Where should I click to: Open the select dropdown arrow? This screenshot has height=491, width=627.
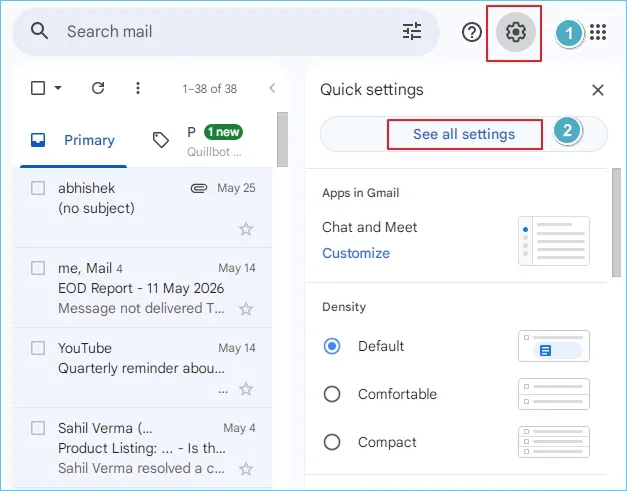[58, 88]
